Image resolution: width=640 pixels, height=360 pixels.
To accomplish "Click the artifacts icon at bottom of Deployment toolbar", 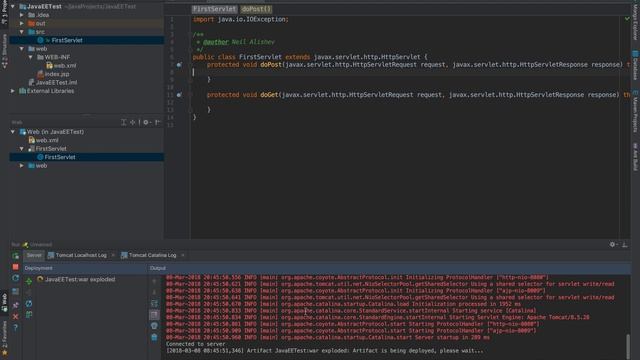I will (x=29, y=315).
